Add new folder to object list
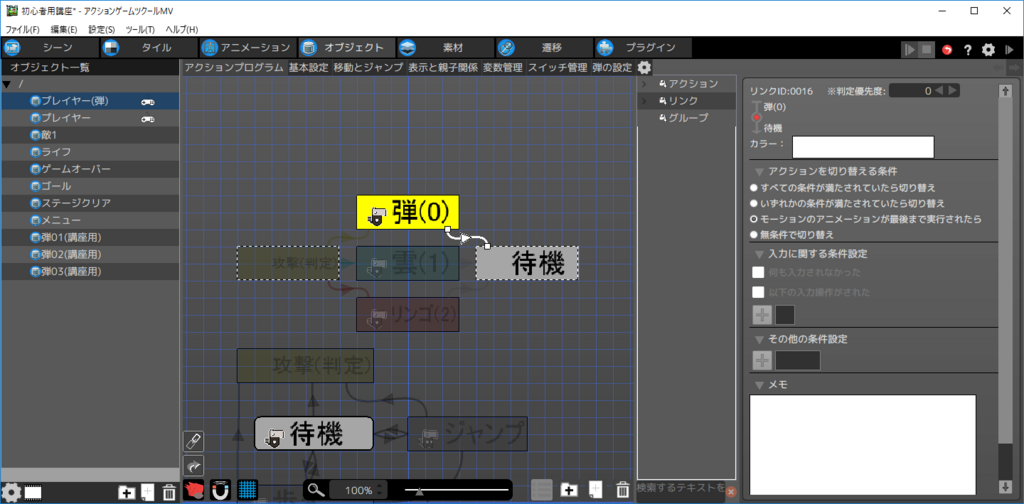This screenshot has width=1024, height=504. tap(127, 492)
